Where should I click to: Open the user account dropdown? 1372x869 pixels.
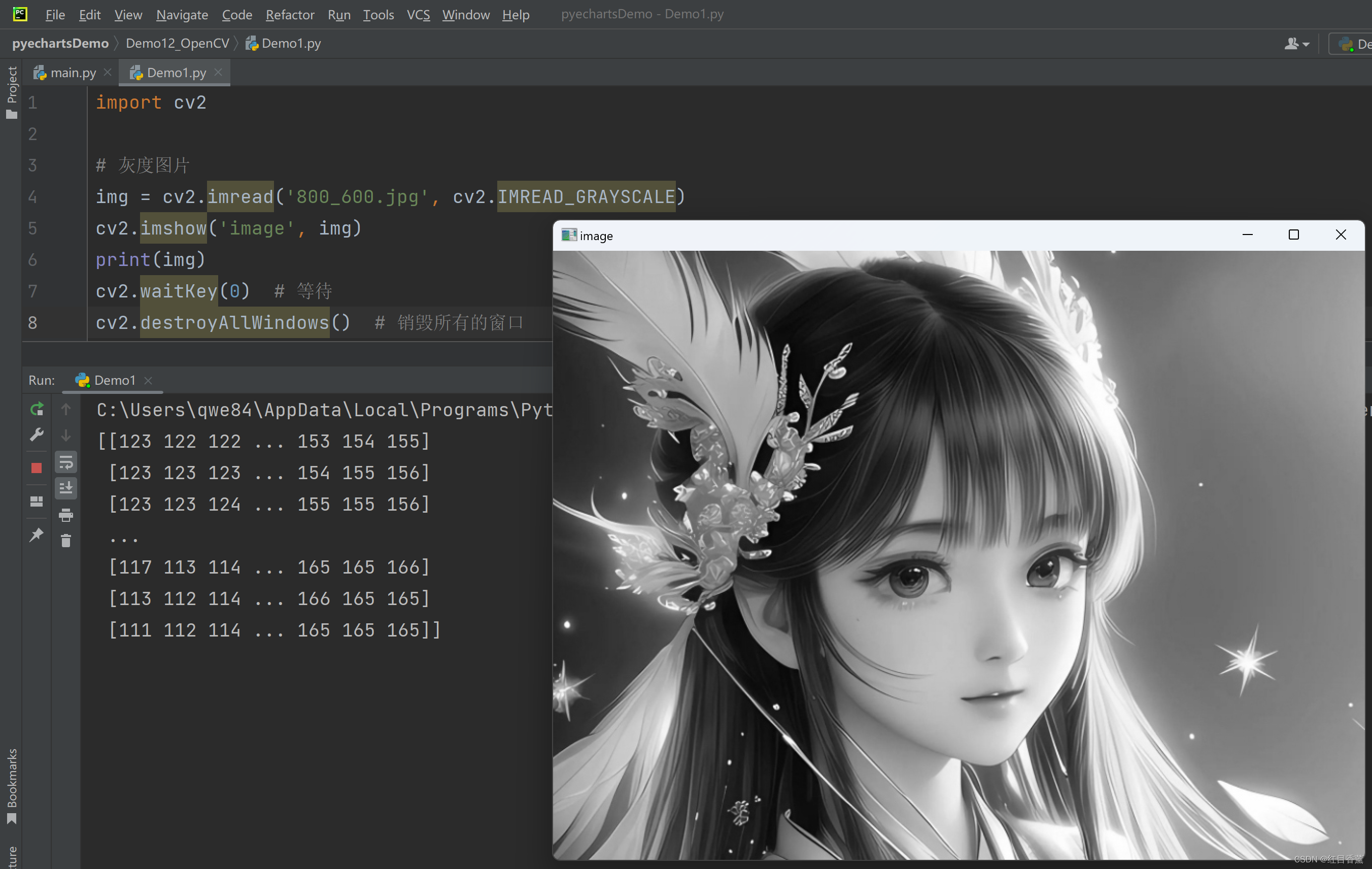[x=1297, y=44]
